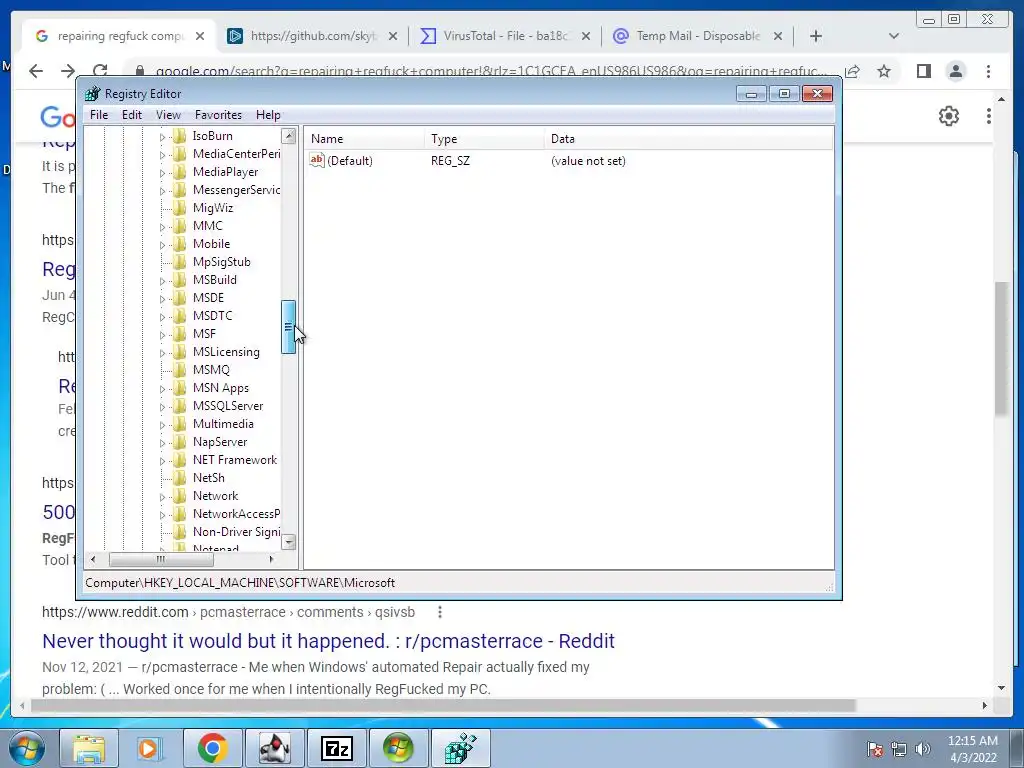
Task: Expand the MSDTC registry key
Action: (162, 316)
